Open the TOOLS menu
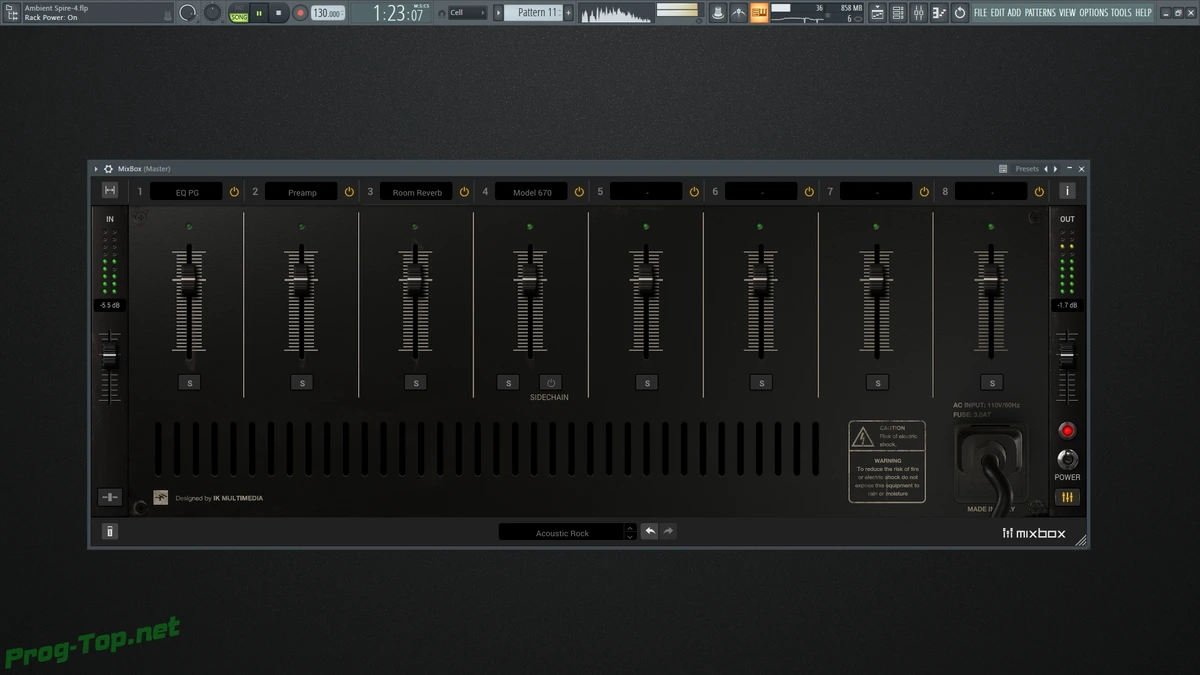1200x675 pixels. 1121,13
